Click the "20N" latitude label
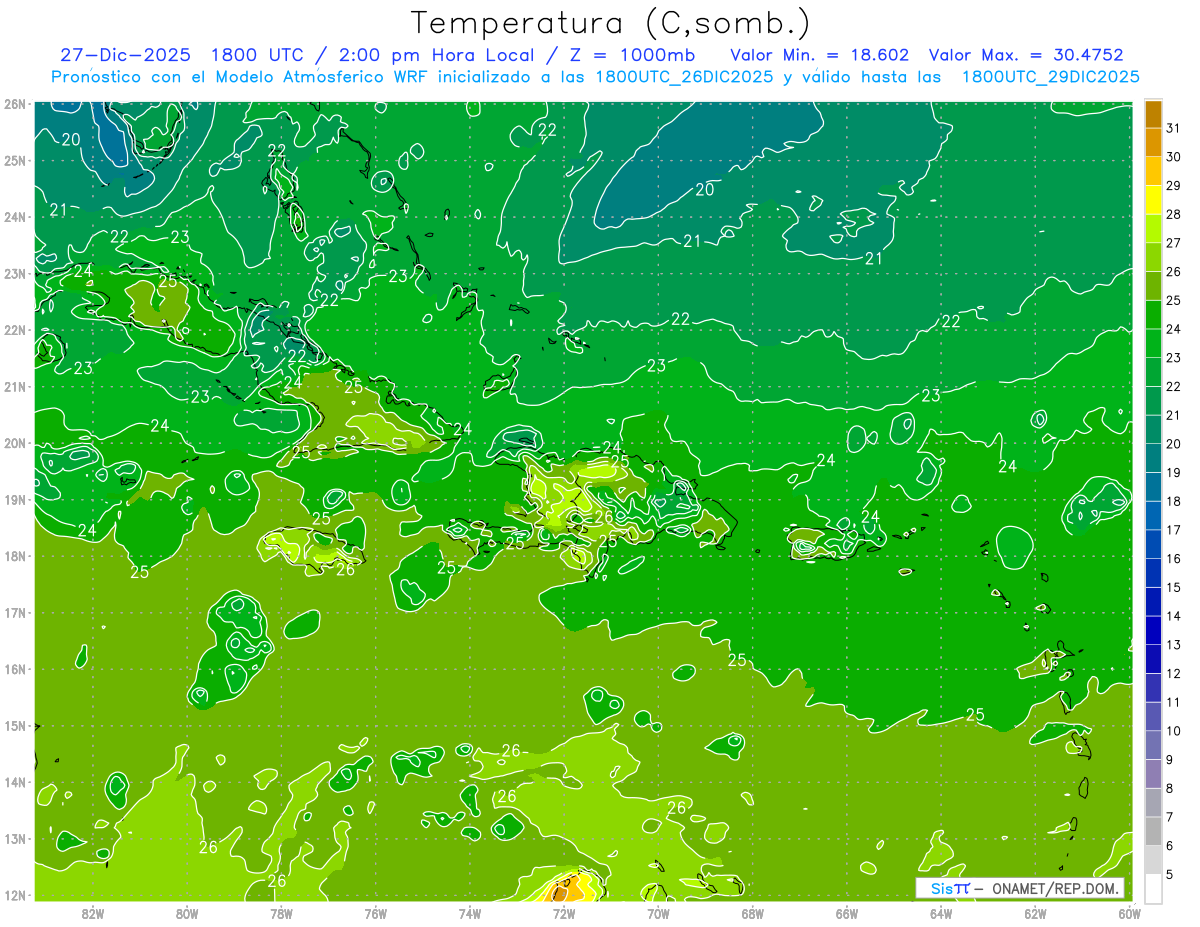The width and height of the screenshot is (1200, 927). click(15, 443)
